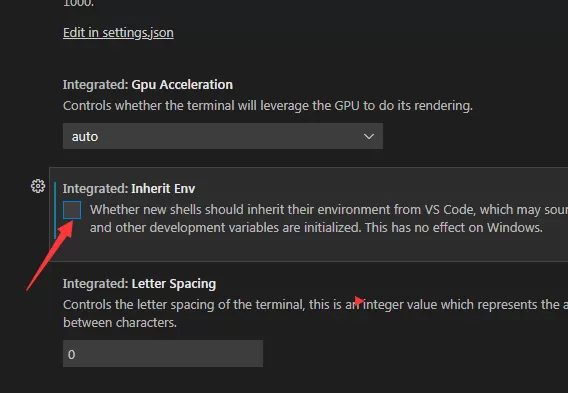Click the Integrated: Letter Spacing heading

[x=139, y=284]
